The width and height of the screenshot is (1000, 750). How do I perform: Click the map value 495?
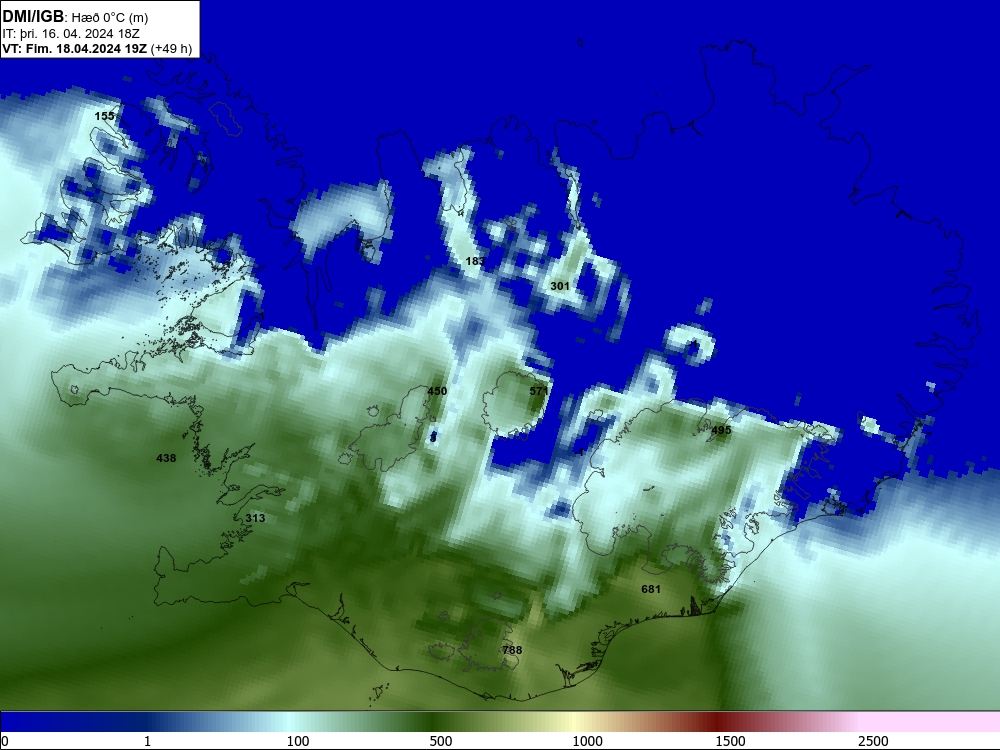[721, 430]
